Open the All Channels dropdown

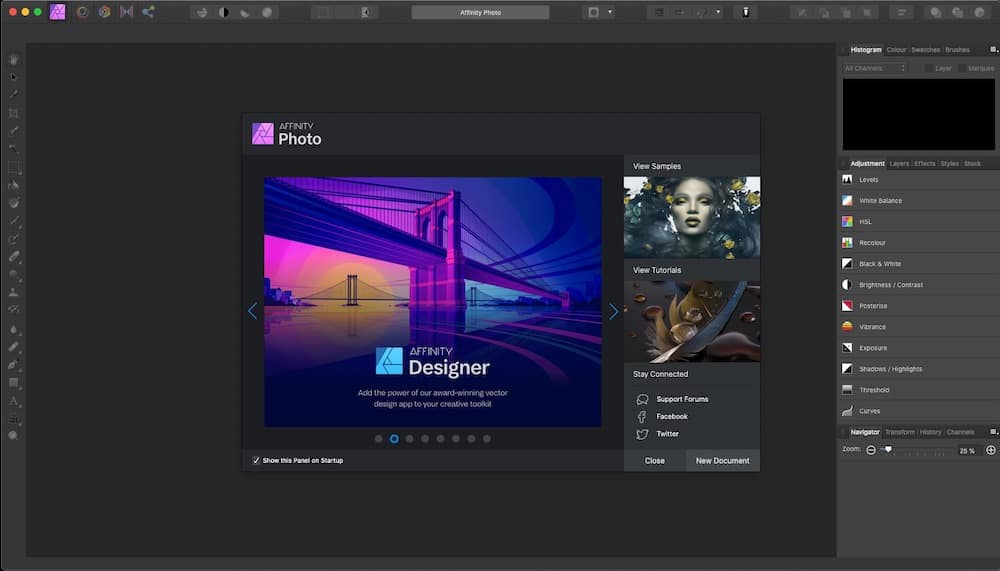pyautogui.click(x=874, y=68)
